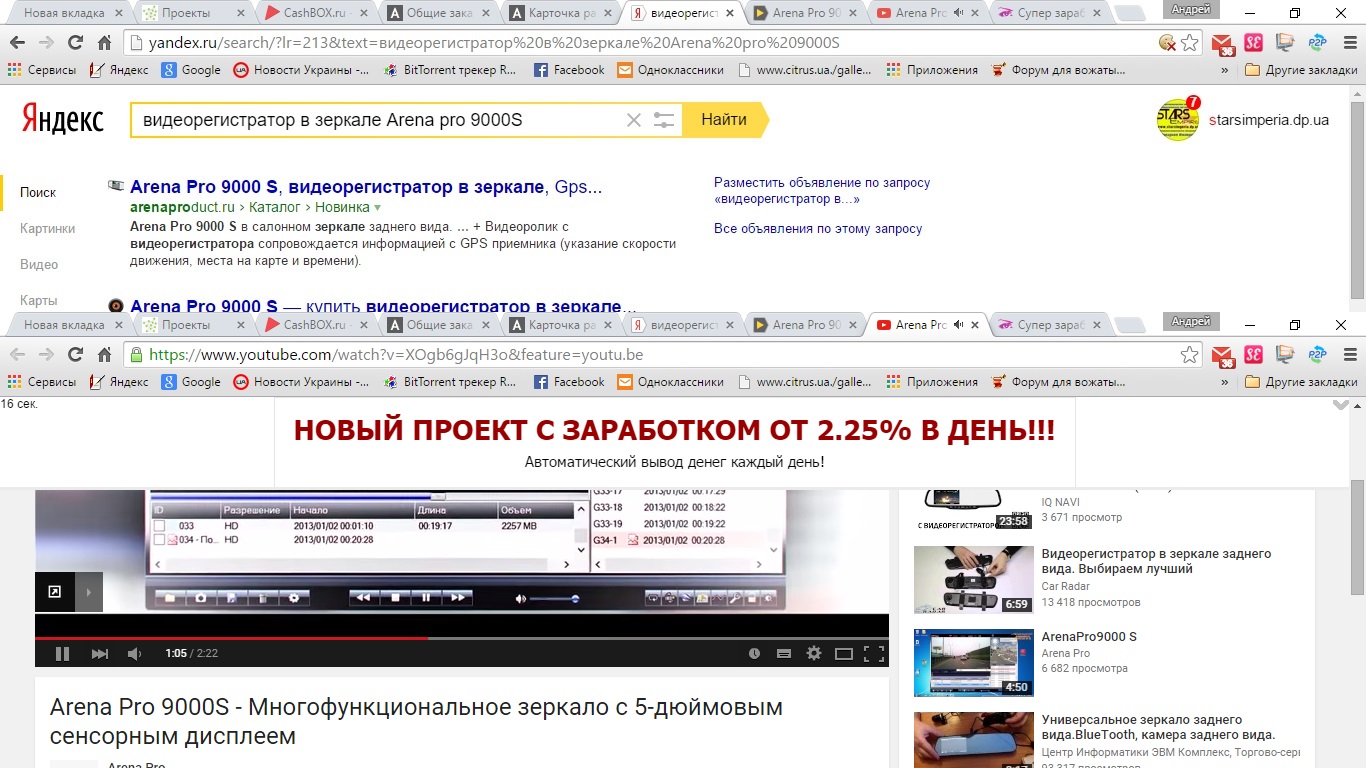The height and width of the screenshot is (768, 1366).
Task: Bookmark the Yandex search page with the star
Action: point(1190,43)
